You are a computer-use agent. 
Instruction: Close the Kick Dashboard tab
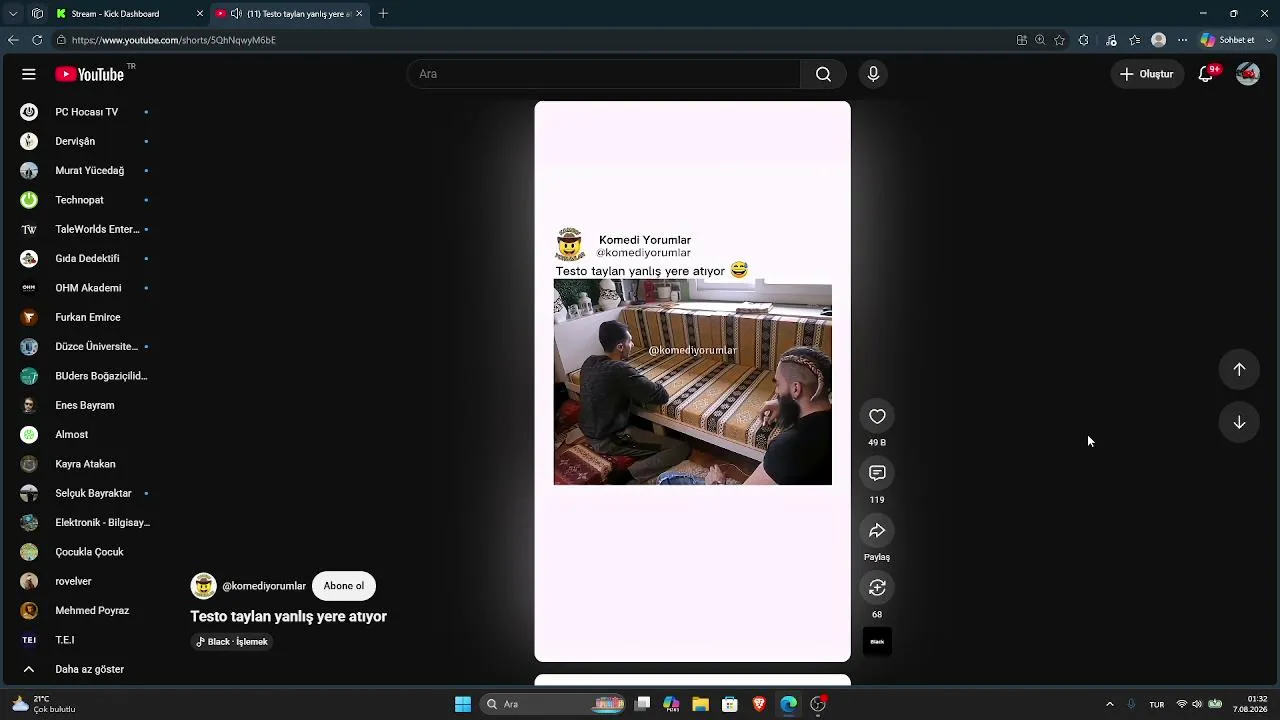coord(199,14)
